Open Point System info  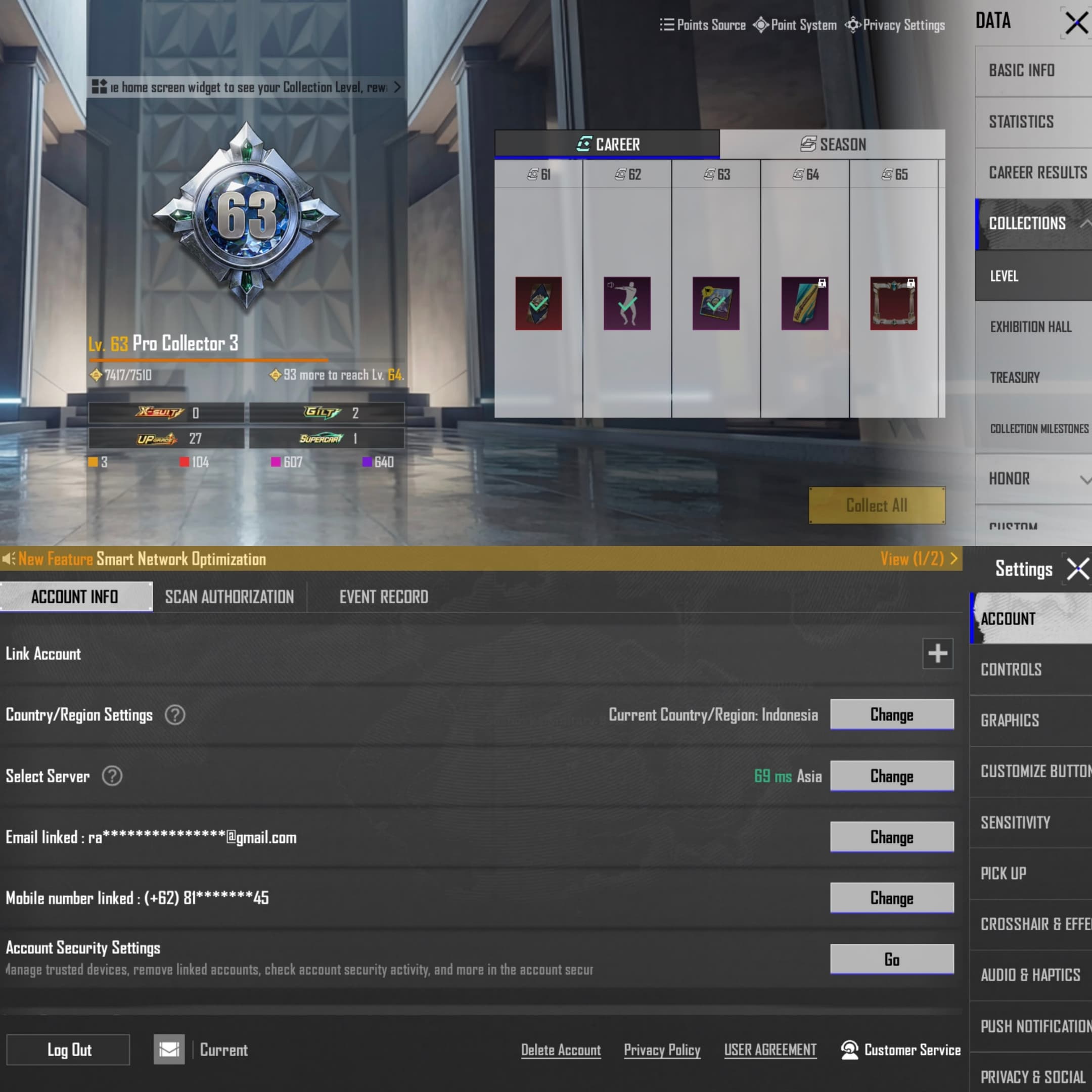(x=795, y=25)
